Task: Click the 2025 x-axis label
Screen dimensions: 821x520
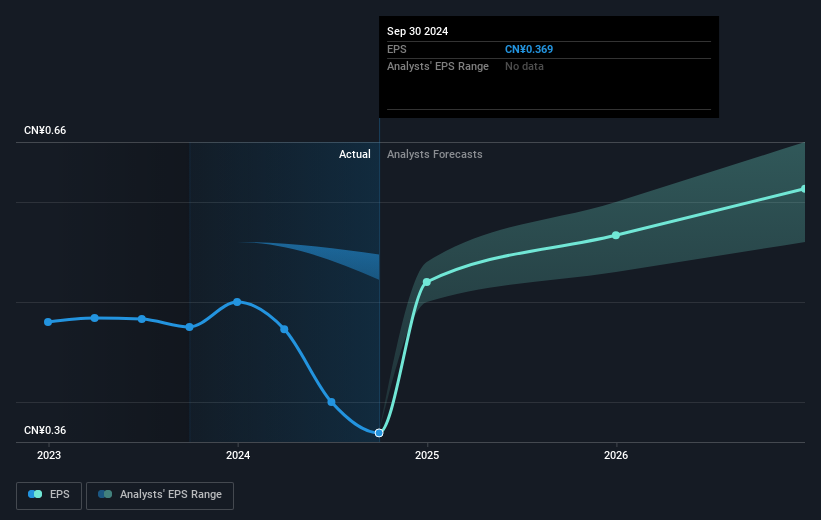Action: [x=427, y=456]
